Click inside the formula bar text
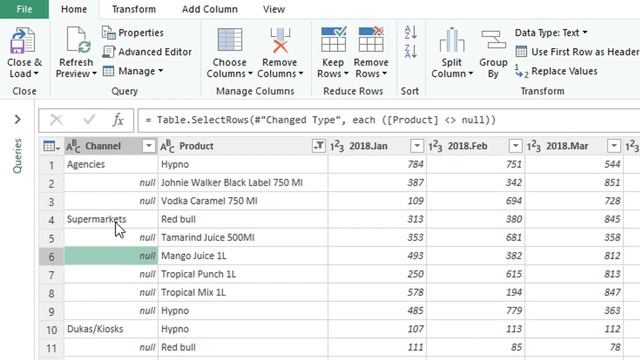Screen dimensions: 640x360 tap(320, 120)
